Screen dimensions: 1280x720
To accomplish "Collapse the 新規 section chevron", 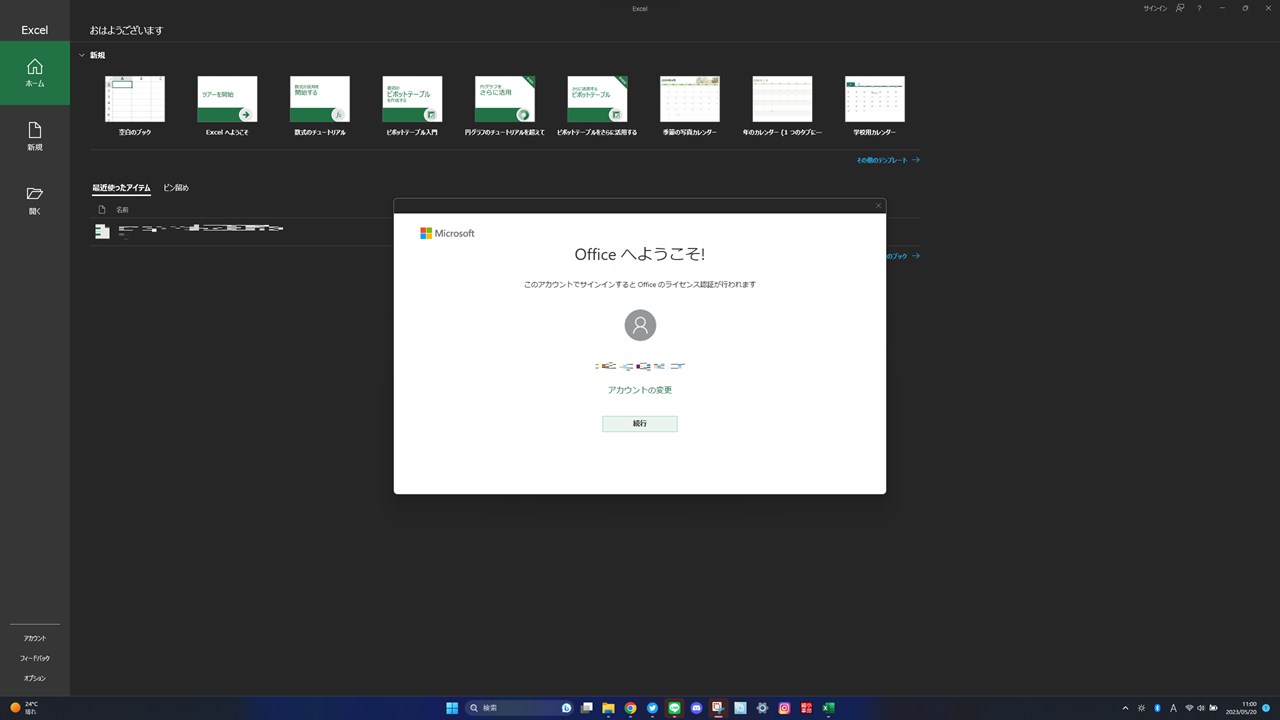I will pos(81,55).
